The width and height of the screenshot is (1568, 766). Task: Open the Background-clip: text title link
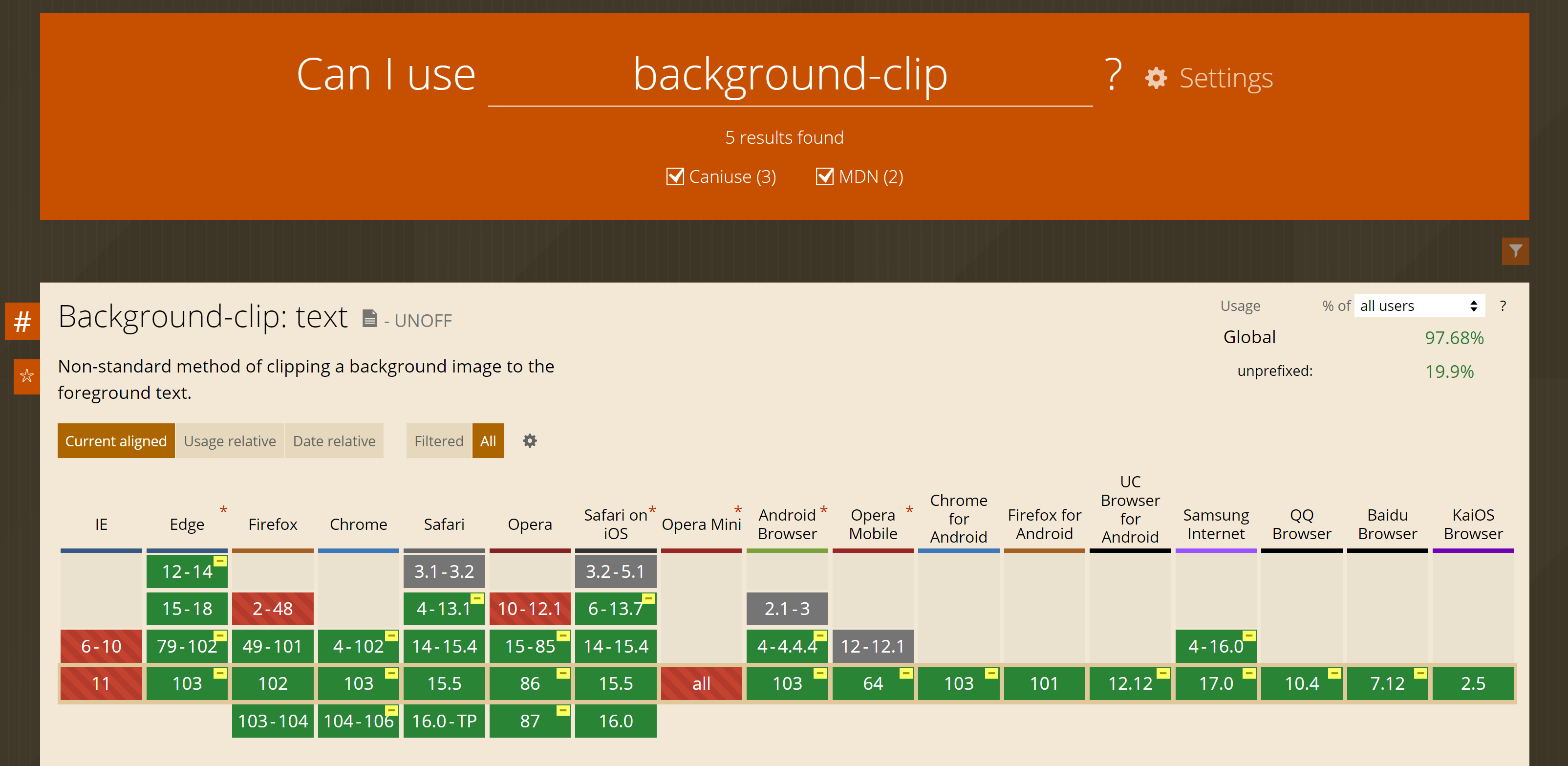pyautogui.click(x=203, y=317)
